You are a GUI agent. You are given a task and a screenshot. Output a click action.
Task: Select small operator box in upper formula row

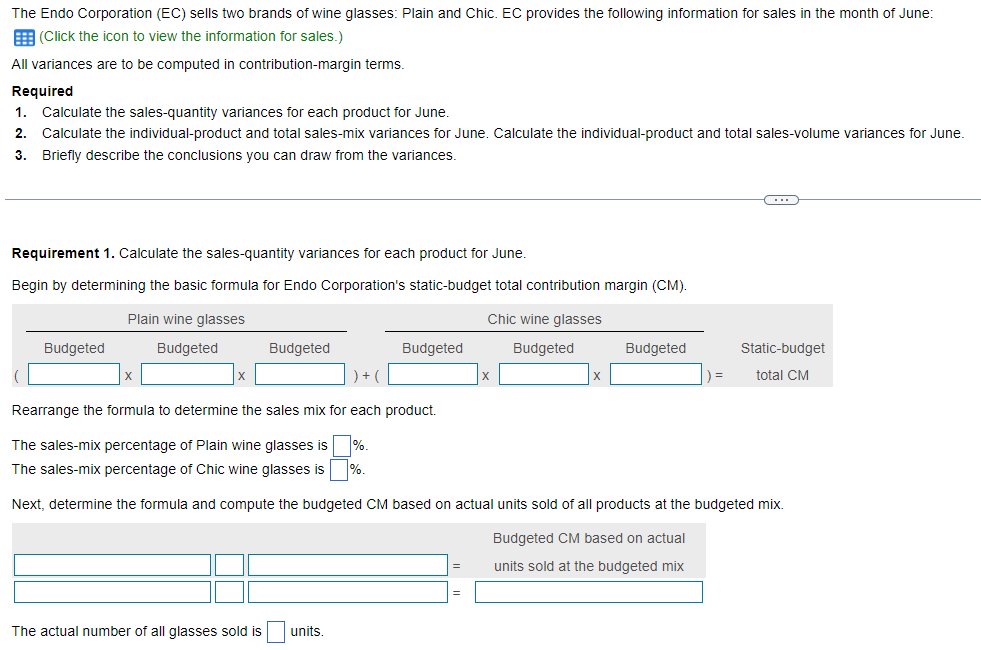coord(230,565)
